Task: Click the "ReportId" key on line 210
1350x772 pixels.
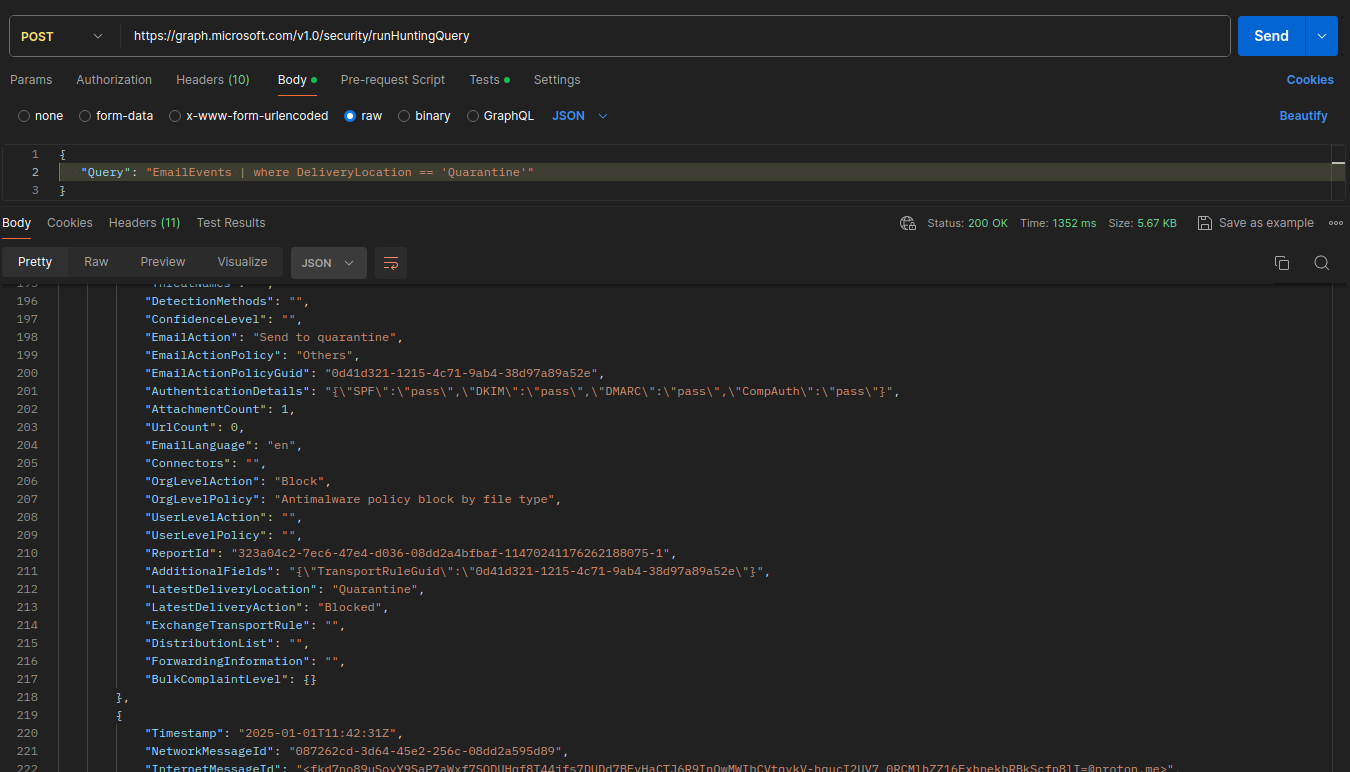Action: pyautogui.click(x=181, y=553)
